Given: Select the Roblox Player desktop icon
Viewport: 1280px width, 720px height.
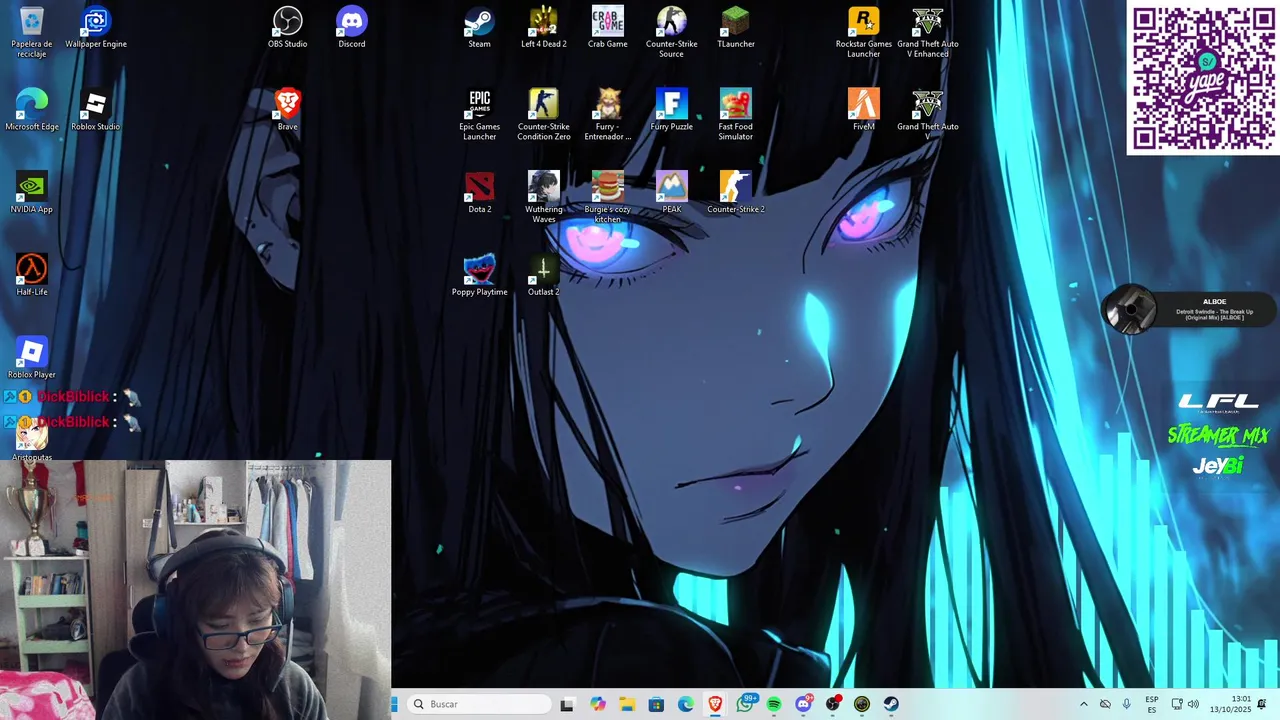Looking at the screenshot, I should pos(32,358).
